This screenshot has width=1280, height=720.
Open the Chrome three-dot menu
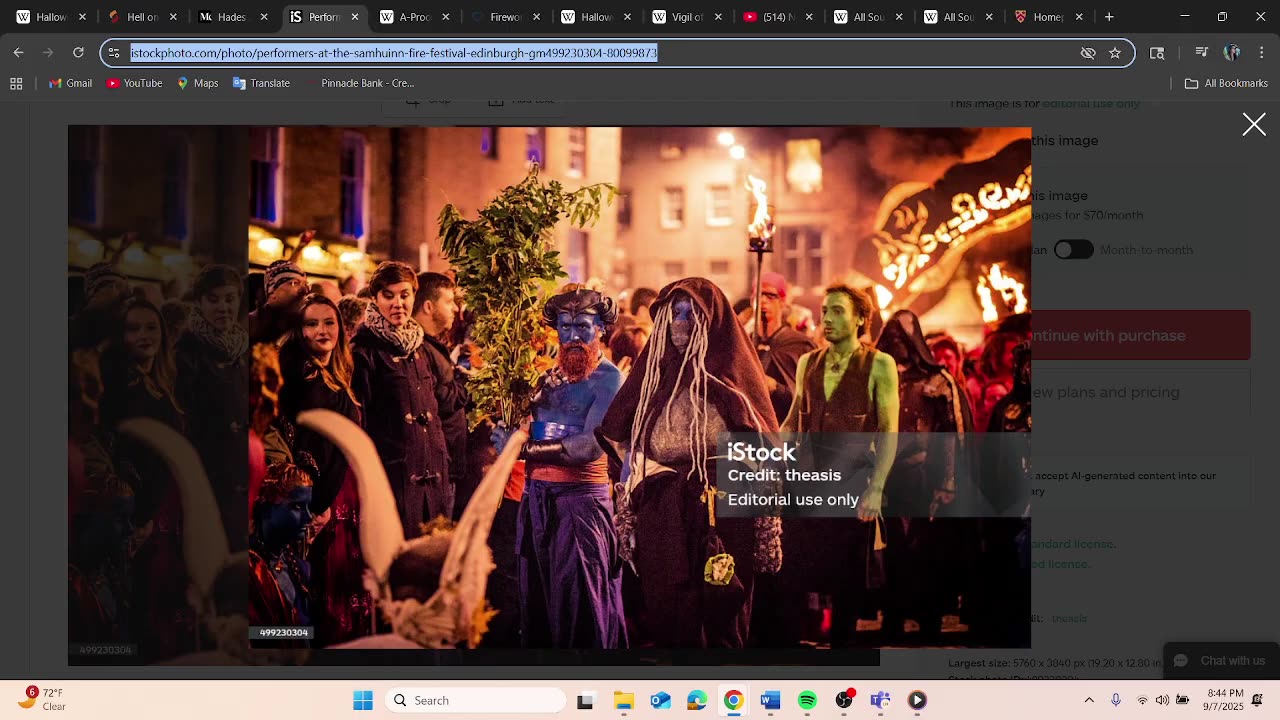point(1261,52)
